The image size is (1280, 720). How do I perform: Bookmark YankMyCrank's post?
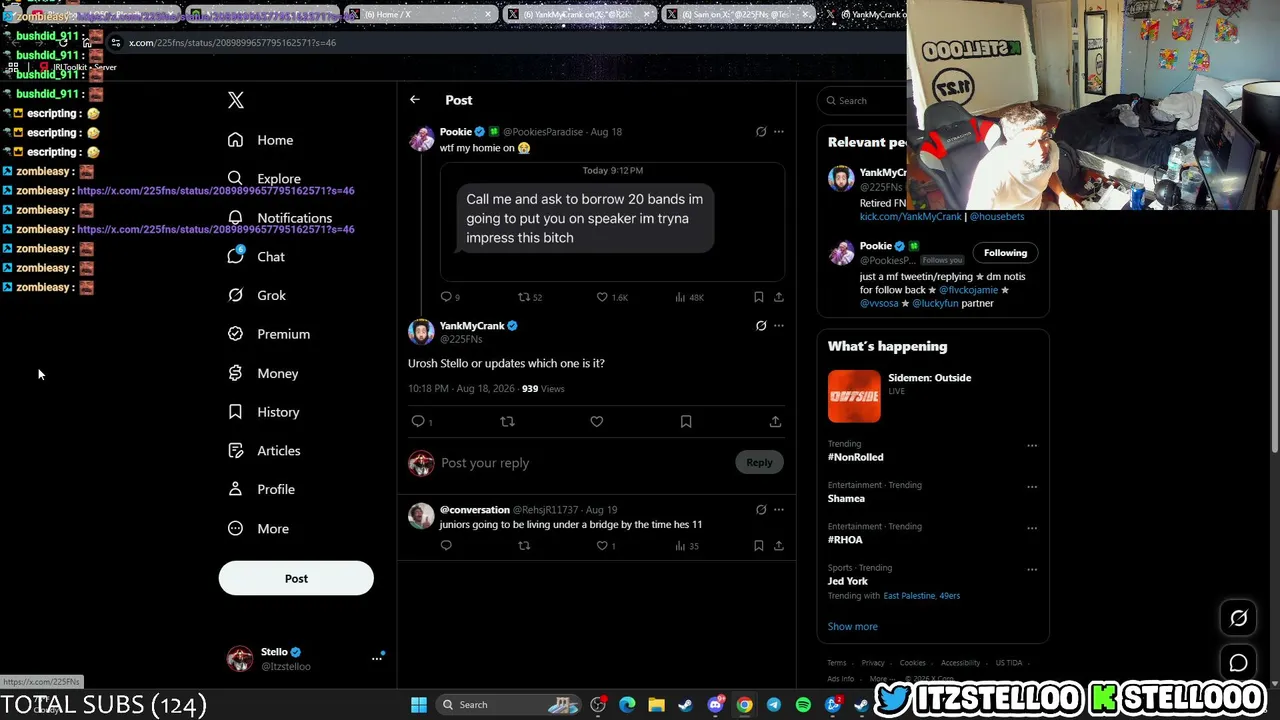point(686,422)
